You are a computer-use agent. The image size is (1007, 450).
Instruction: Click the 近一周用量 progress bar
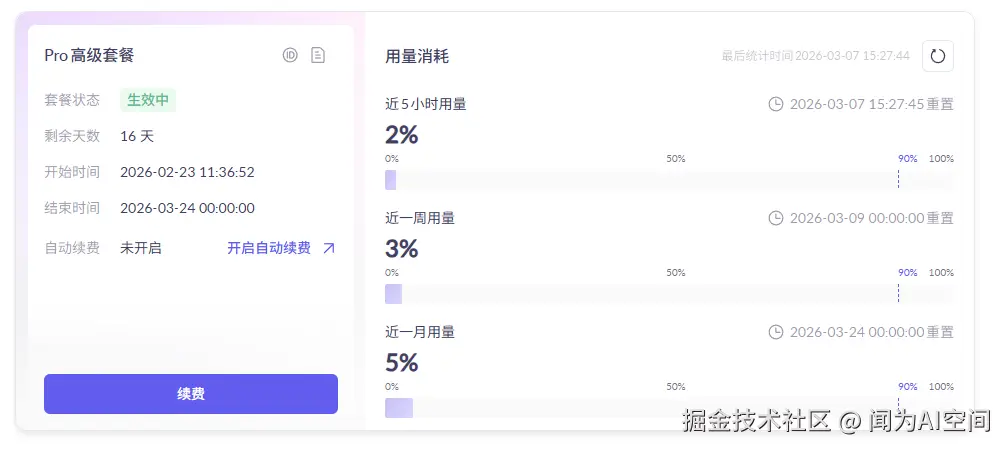[x=668, y=294]
